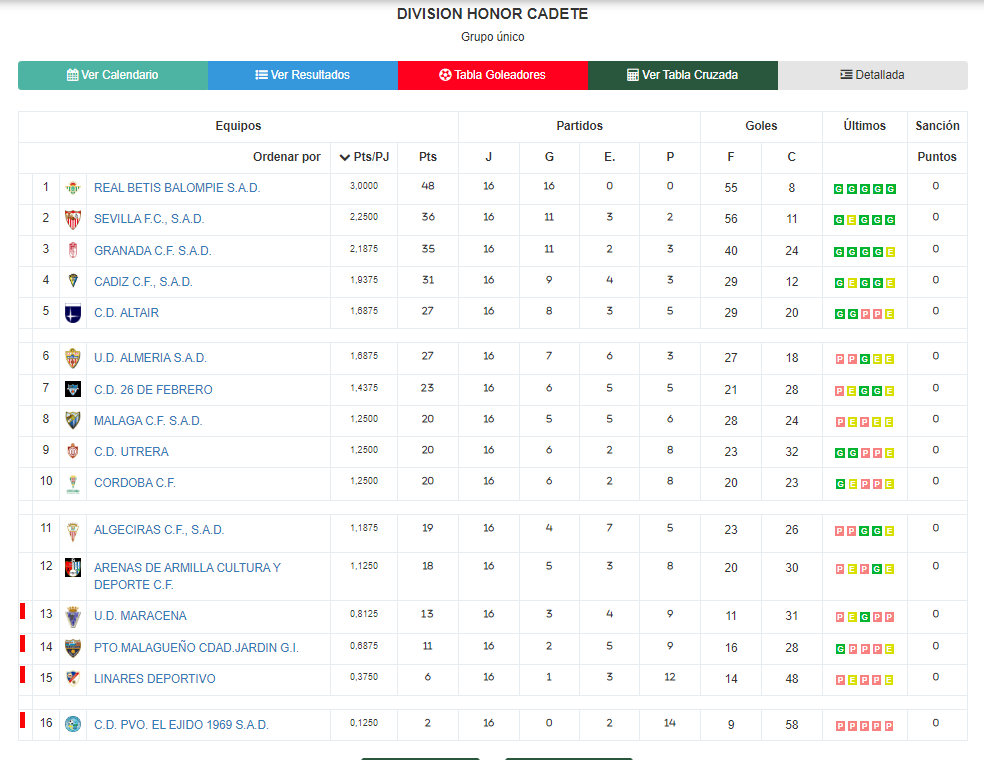Click the Últimos column header
Viewport: 984px width, 760px height.
pyautogui.click(x=865, y=126)
